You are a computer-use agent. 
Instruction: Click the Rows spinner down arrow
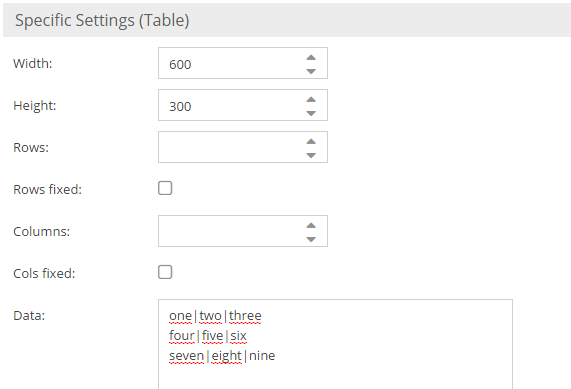(311, 156)
